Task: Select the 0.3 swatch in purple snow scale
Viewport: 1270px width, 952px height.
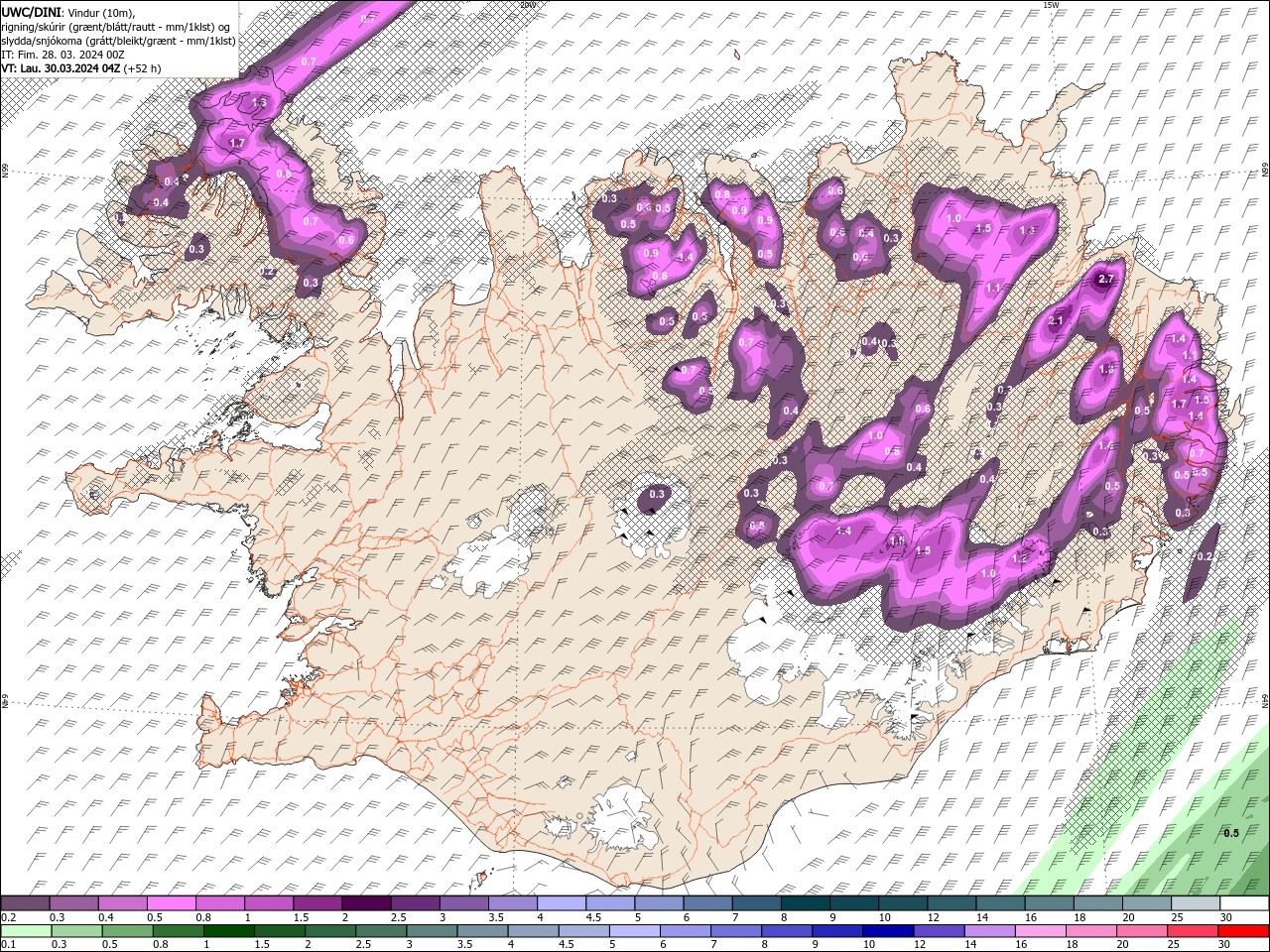Action: point(73,903)
